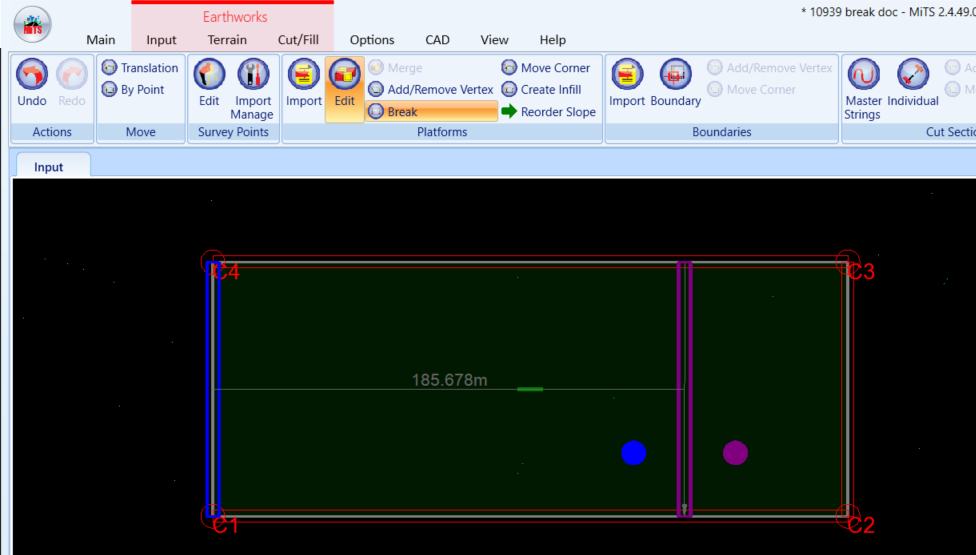The image size is (976, 555).
Task: Click the 185.678m dimension label
Action: 449,380
